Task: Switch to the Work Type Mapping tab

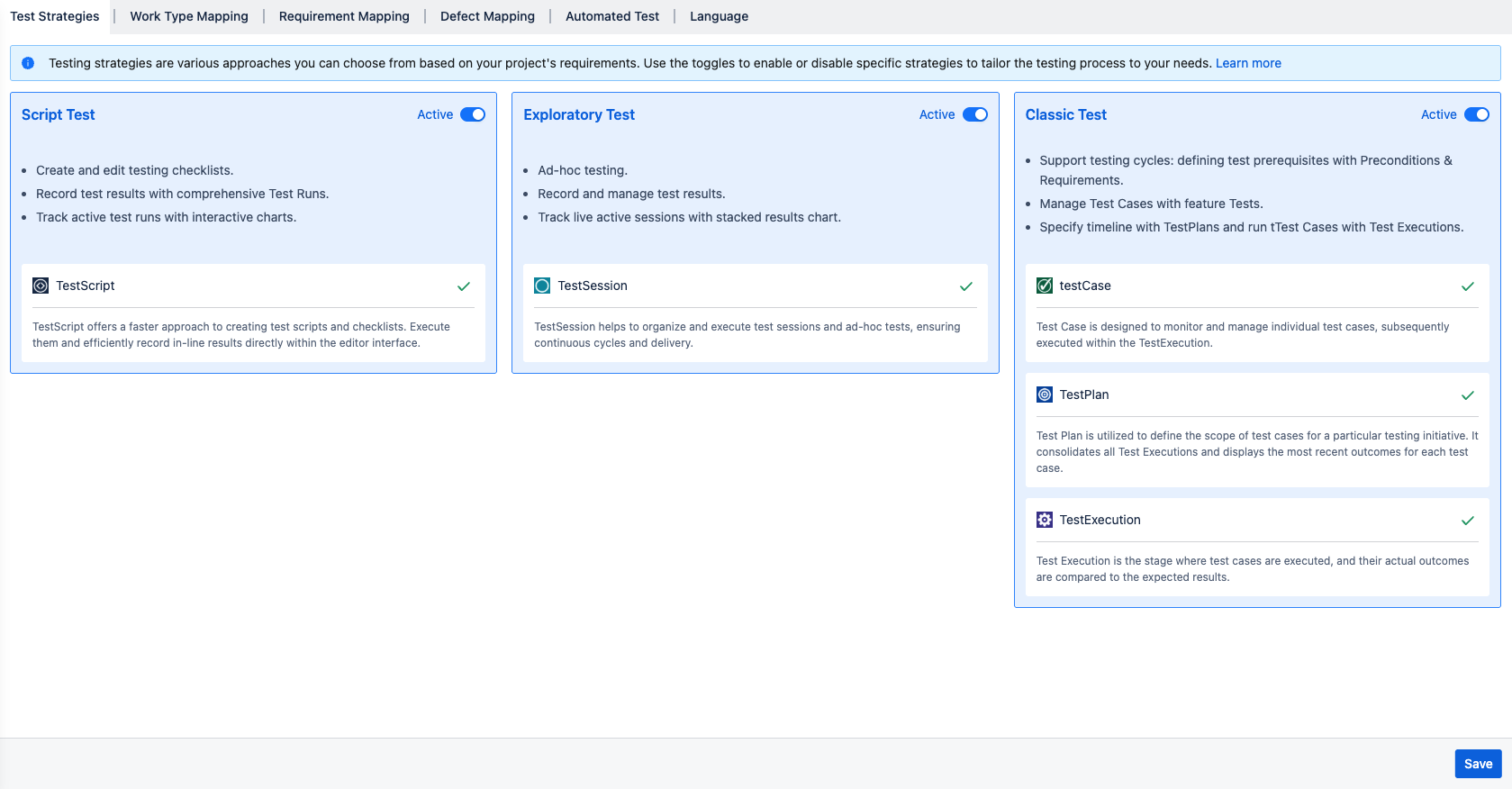Action: [189, 16]
